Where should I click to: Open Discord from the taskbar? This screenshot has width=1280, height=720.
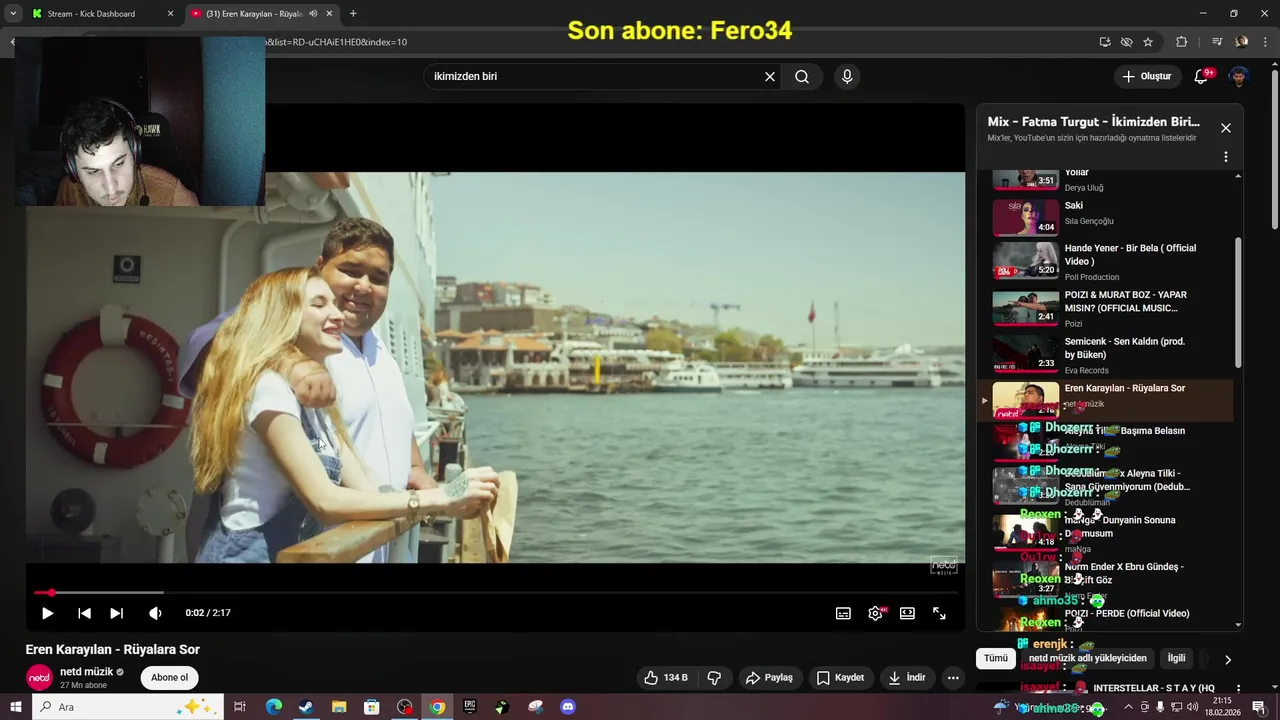568,707
